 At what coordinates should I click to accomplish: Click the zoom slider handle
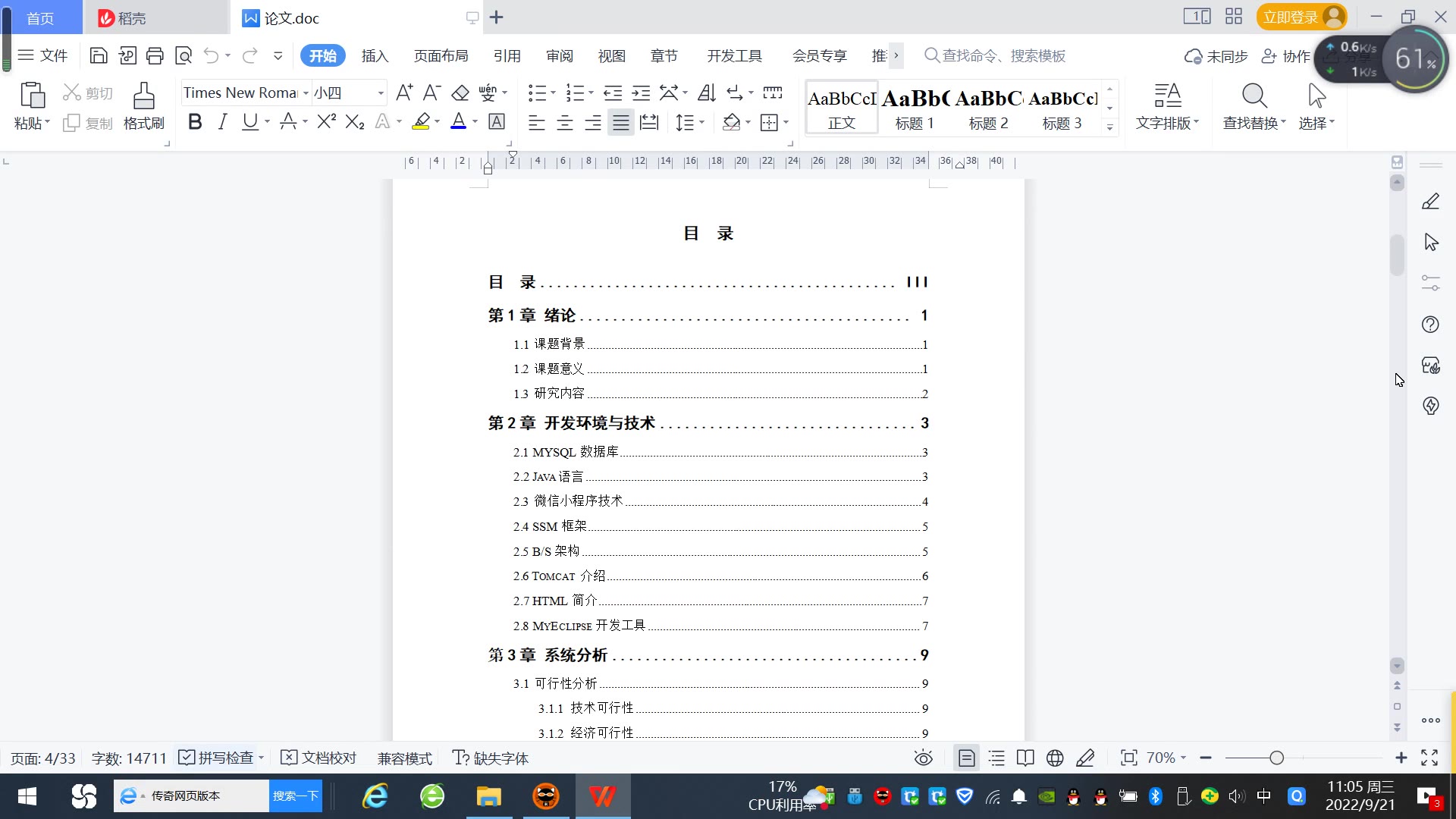click(x=1276, y=758)
